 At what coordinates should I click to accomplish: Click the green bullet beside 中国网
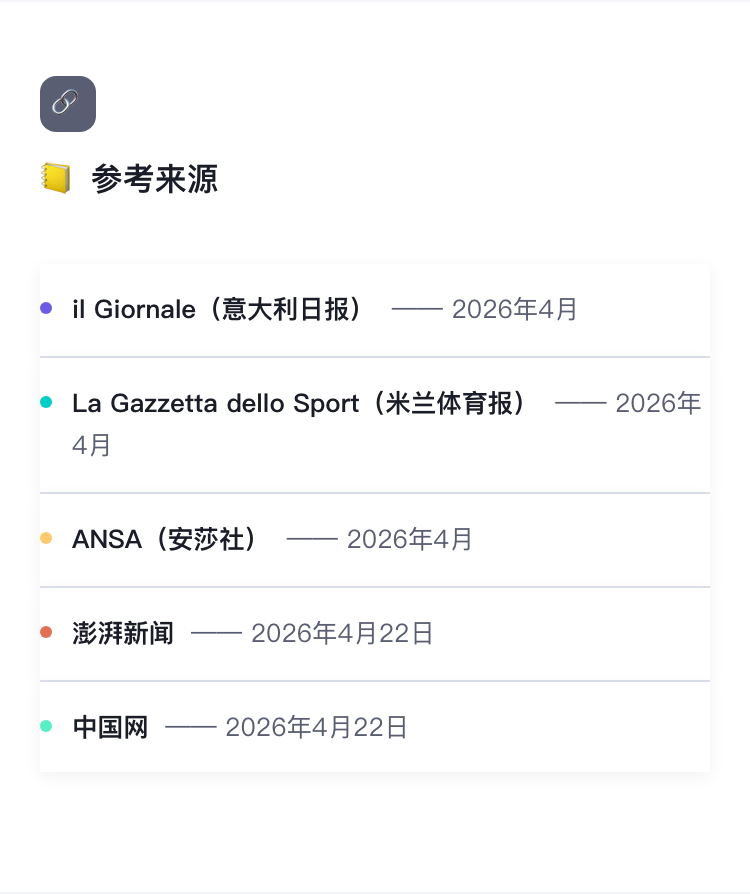pyautogui.click(x=46, y=726)
